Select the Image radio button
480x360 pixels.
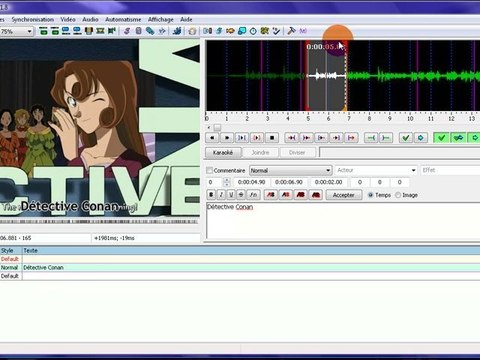[x=398, y=195]
